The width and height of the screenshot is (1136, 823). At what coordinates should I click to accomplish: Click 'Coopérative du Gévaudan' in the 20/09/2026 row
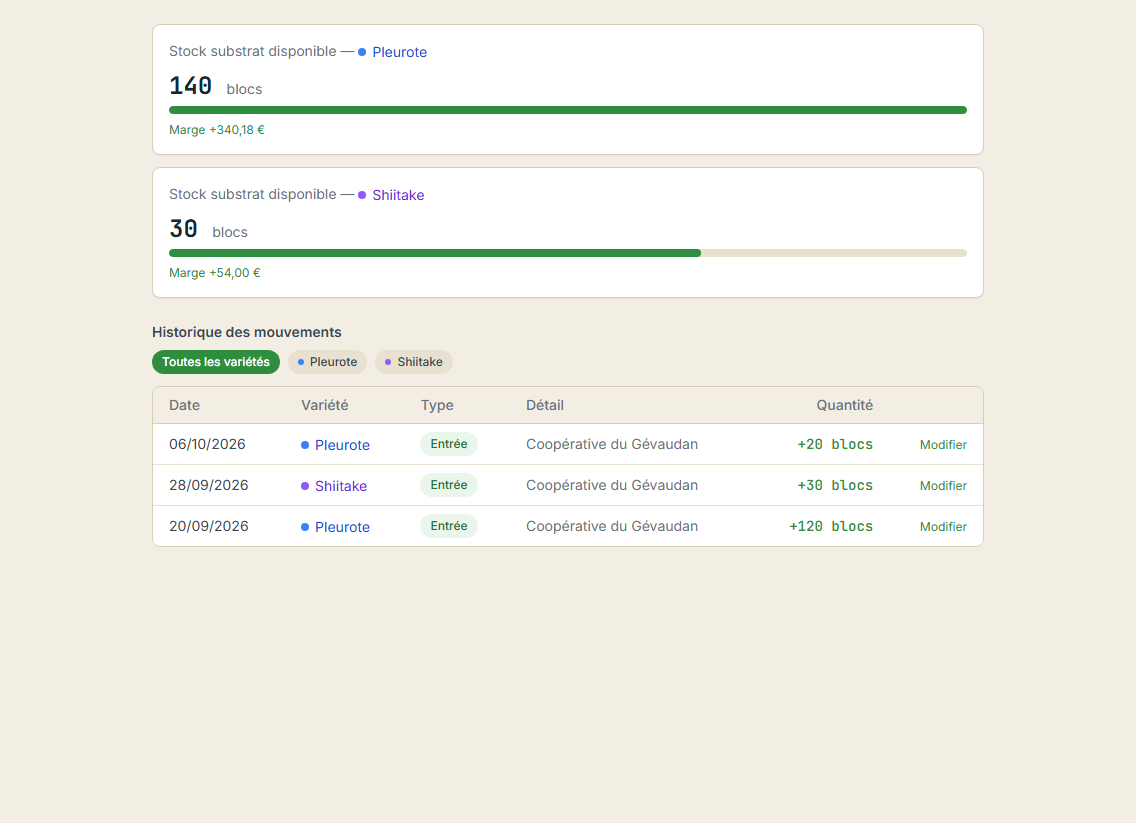[612, 526]
